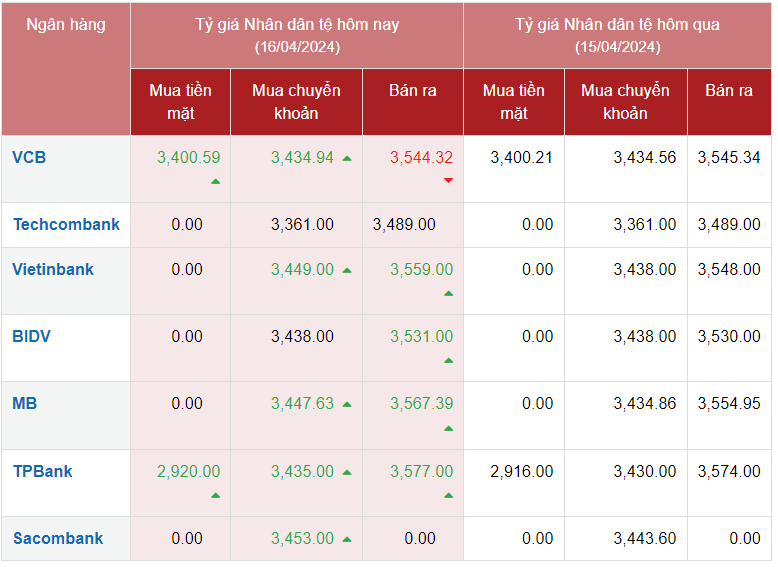Click the up arrow beside Vietinbank 3,449.00
778x567 pixels.
[x=347, y=270]
